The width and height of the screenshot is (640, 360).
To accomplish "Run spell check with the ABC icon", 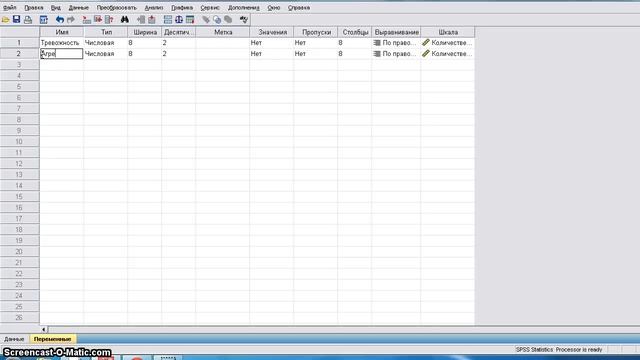I will click(x=244, y=20).
